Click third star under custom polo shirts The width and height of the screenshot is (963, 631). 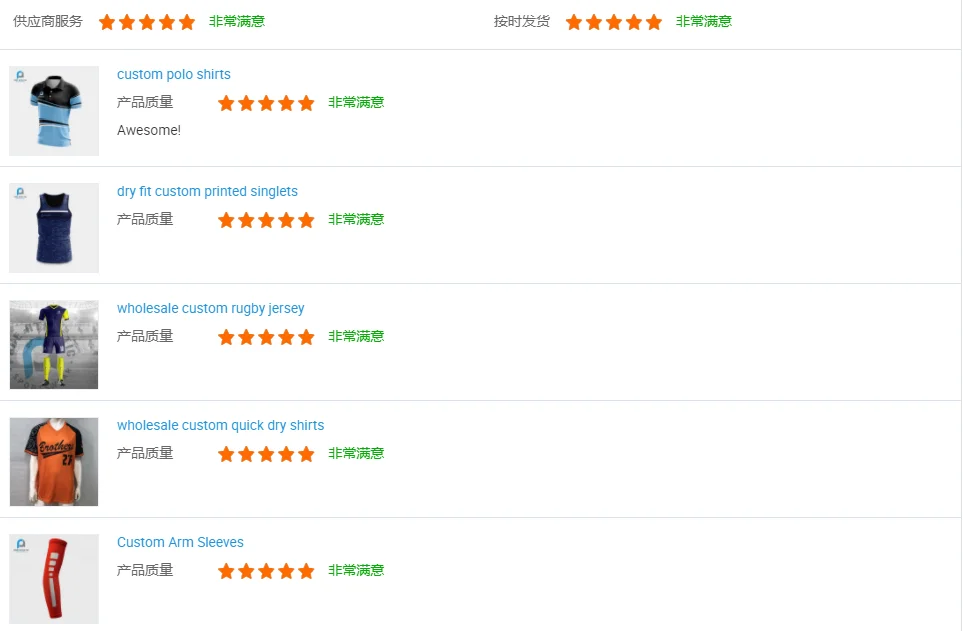266,103
